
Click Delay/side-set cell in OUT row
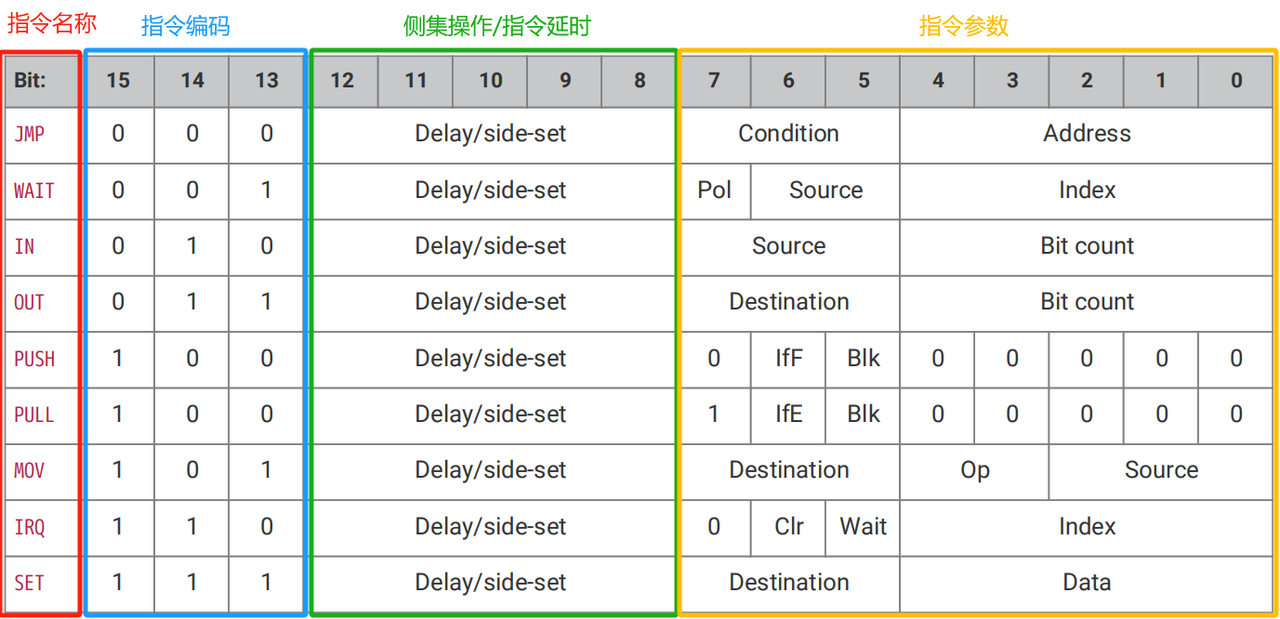coord(490,302)
